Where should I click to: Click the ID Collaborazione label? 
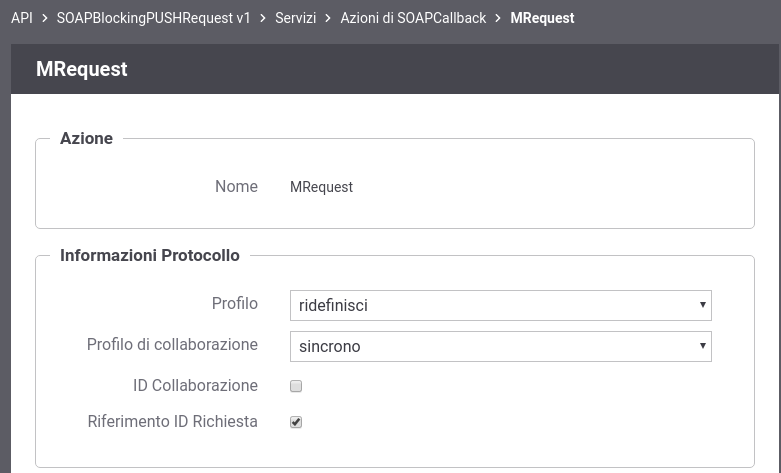195,385
